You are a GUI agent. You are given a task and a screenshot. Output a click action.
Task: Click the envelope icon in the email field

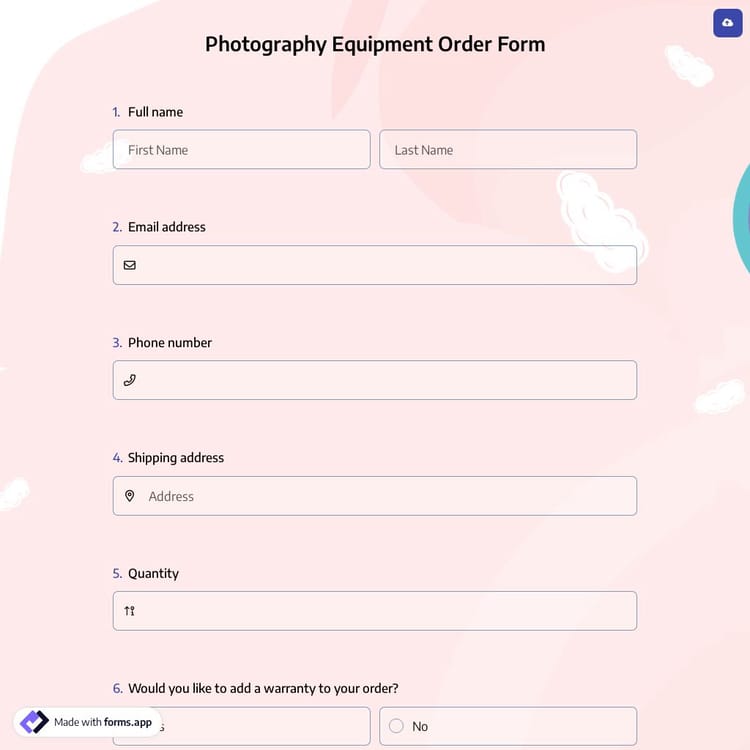click(130, 265)
